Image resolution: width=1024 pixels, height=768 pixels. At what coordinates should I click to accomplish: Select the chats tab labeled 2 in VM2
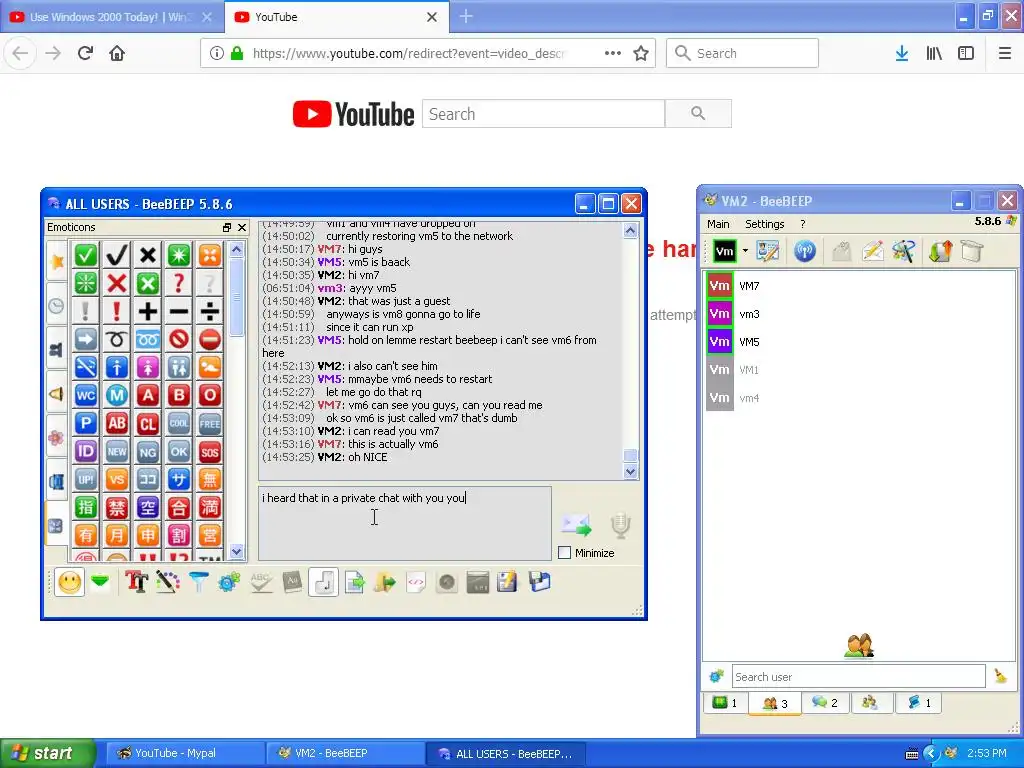pos(824,703)
